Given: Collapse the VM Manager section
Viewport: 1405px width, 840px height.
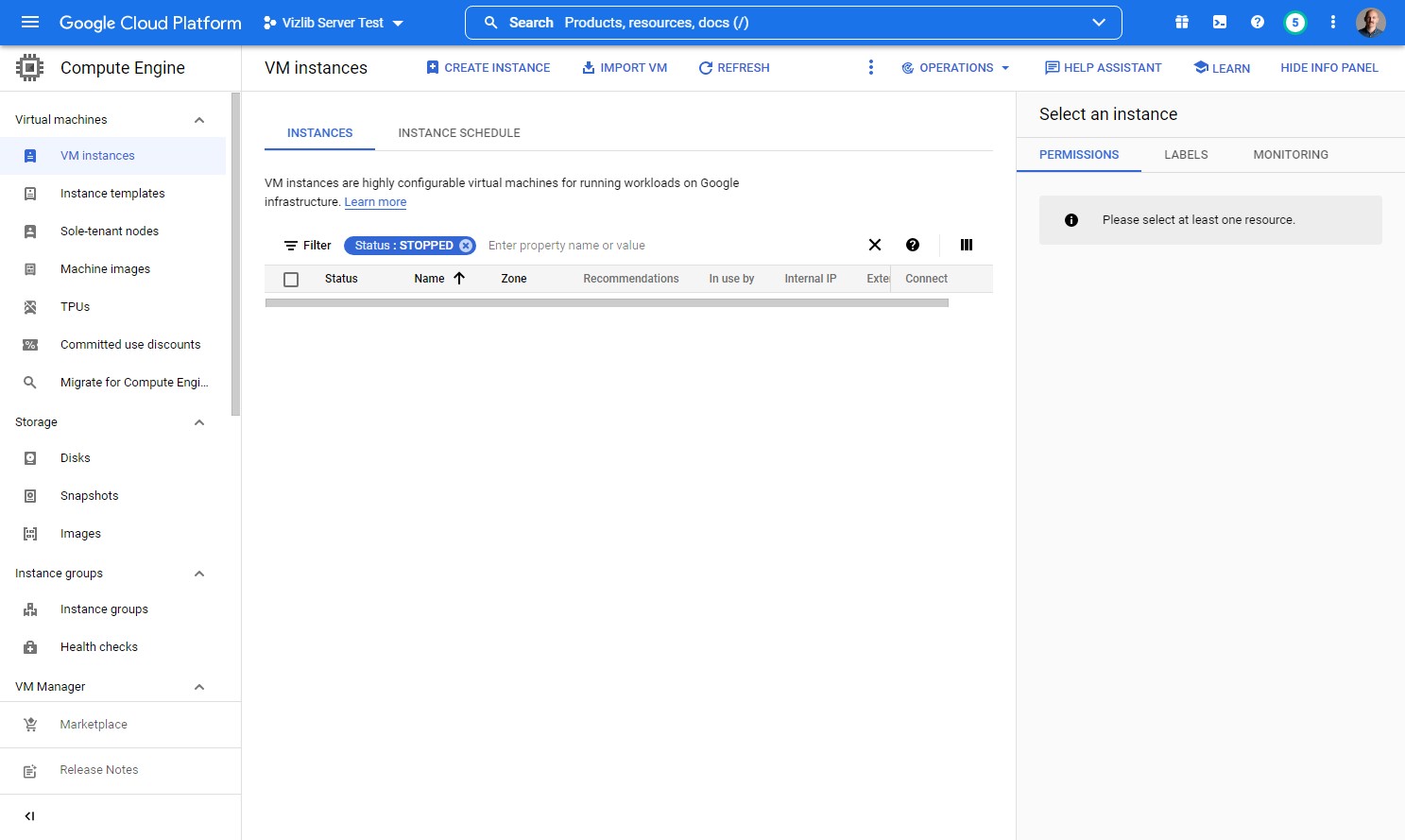Looking at the screenshot, I should 199,687.
